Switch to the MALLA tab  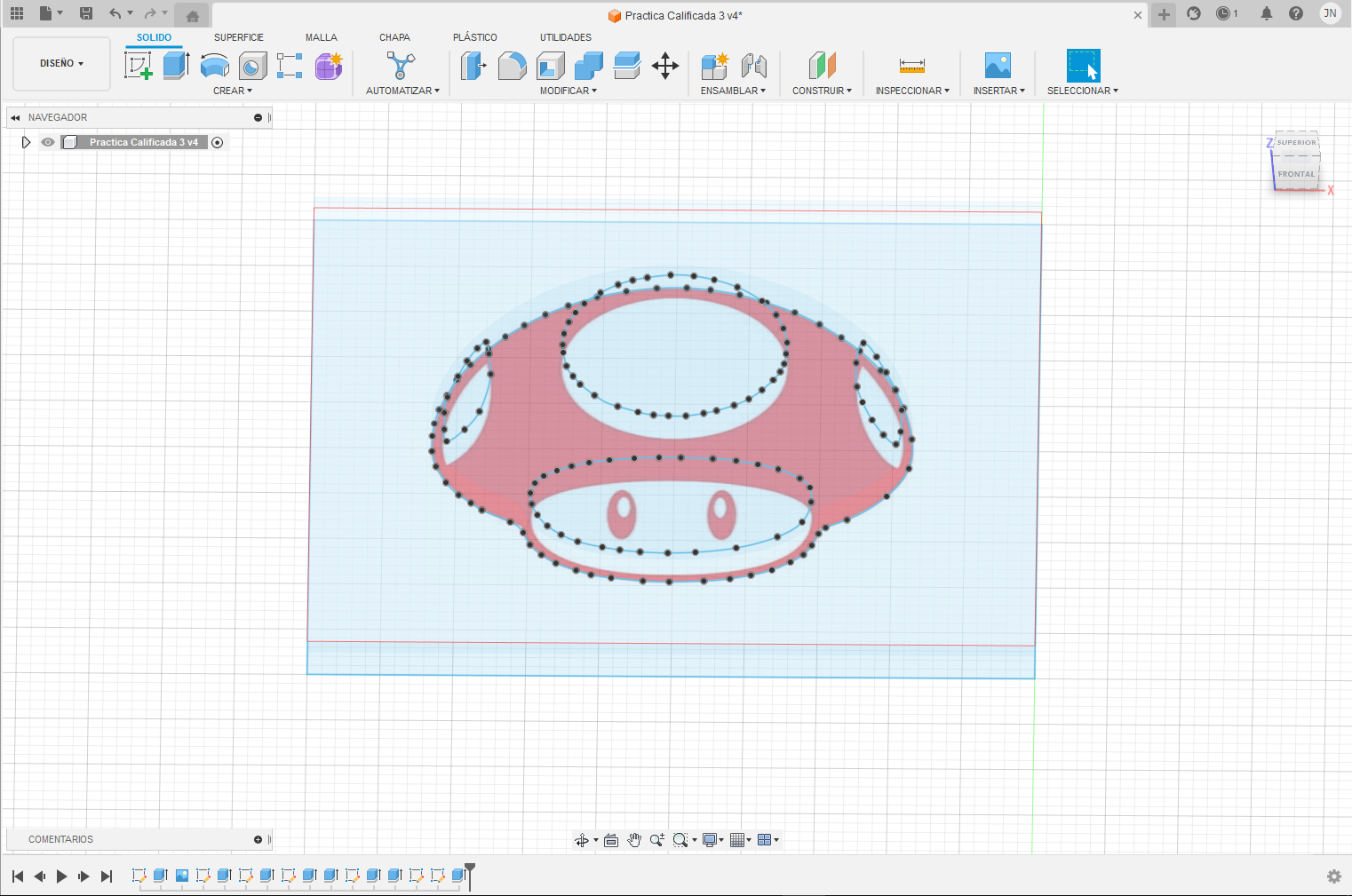322,37
